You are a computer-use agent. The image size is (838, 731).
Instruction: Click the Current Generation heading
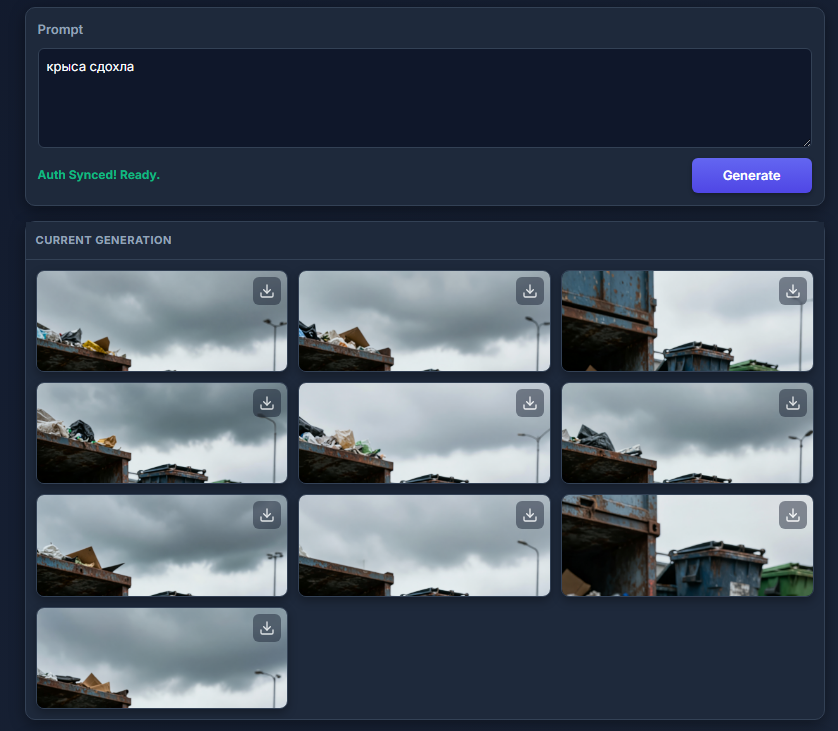pos(104,240)
